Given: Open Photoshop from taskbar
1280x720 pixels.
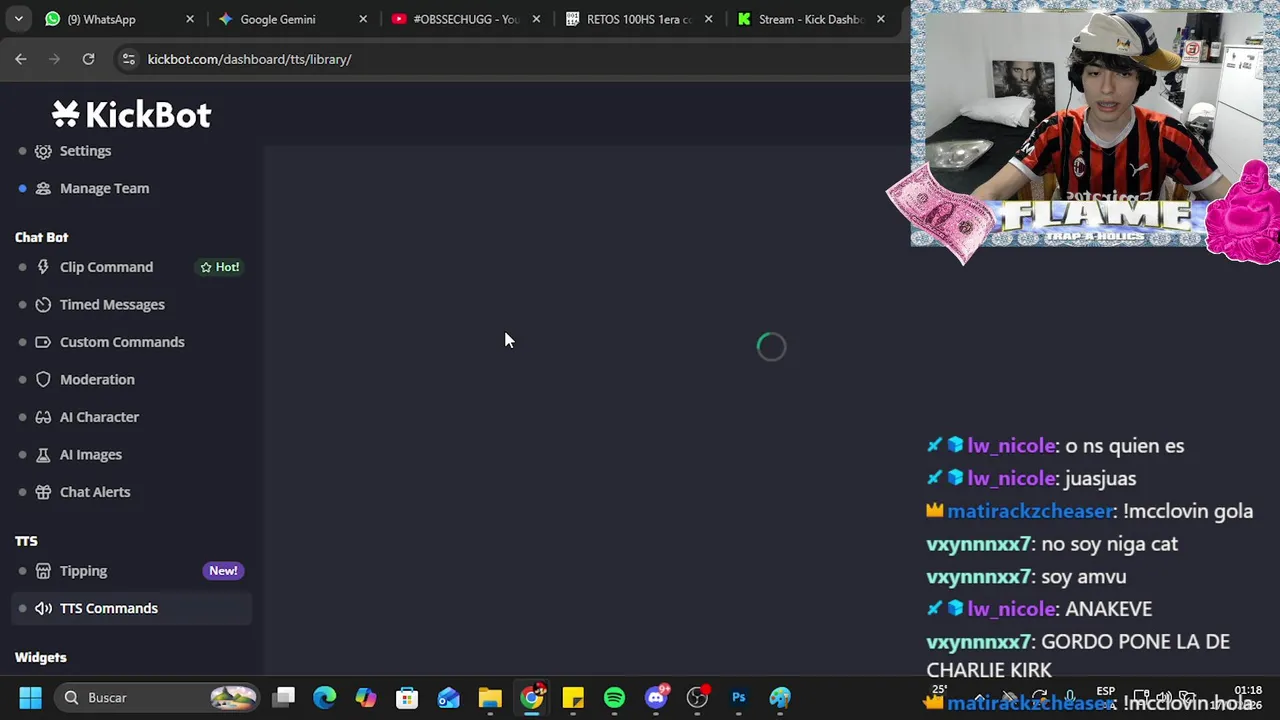Looking at the screenshot, I should pos(739,698).
